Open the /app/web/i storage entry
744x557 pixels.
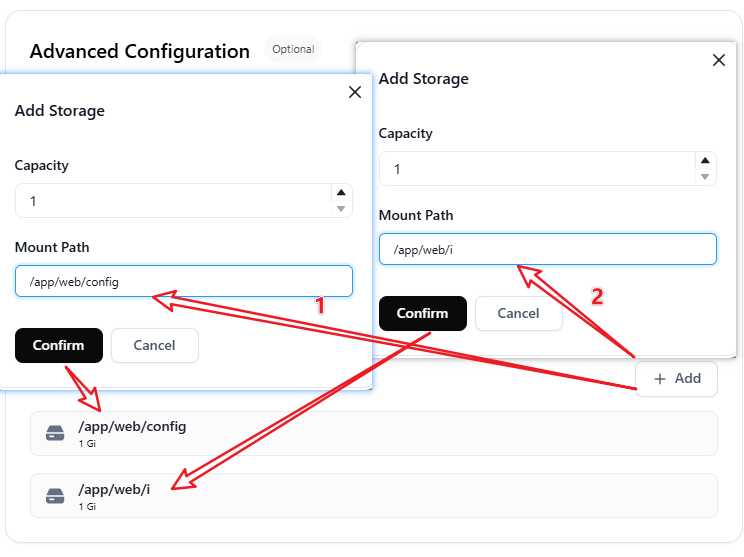pos(374,496)
